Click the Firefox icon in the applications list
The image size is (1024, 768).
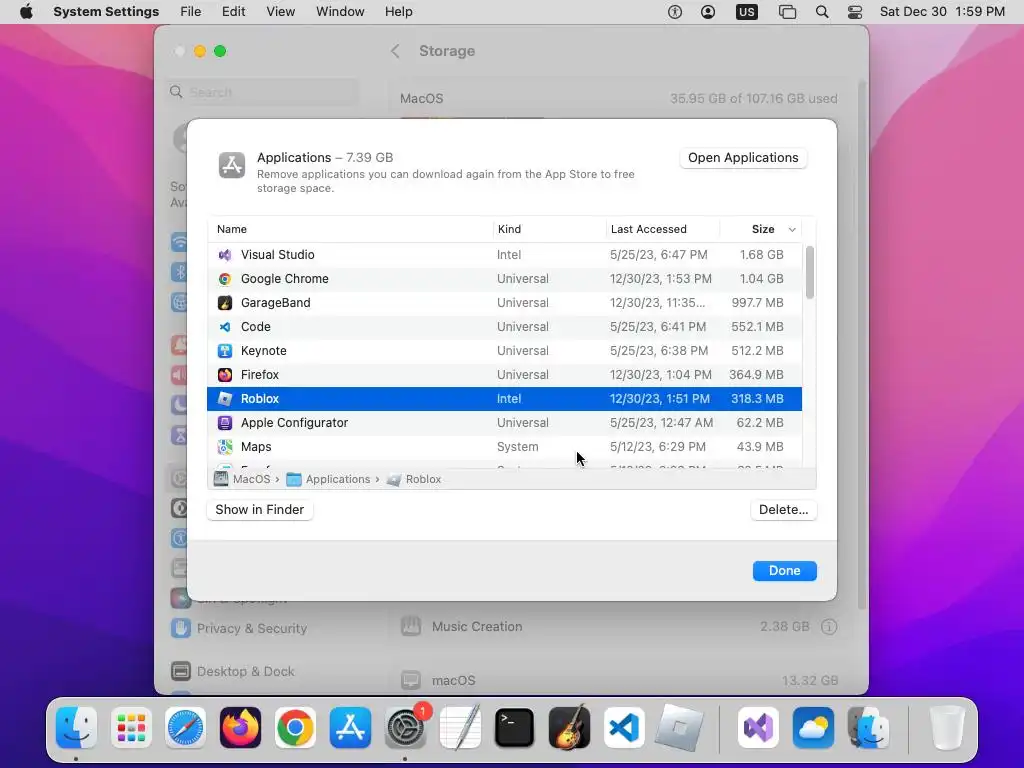tap(225, 375)
